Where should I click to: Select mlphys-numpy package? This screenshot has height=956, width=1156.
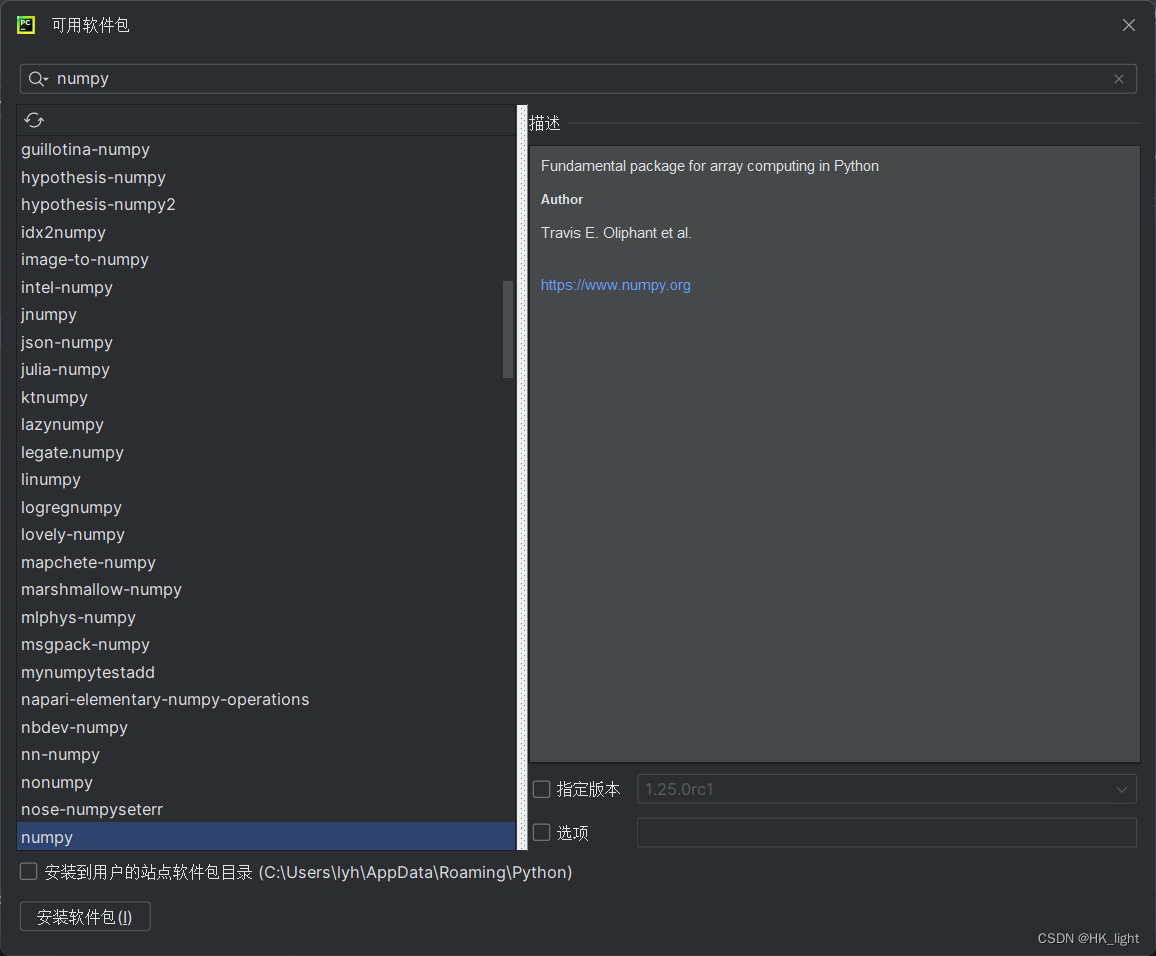266,618
